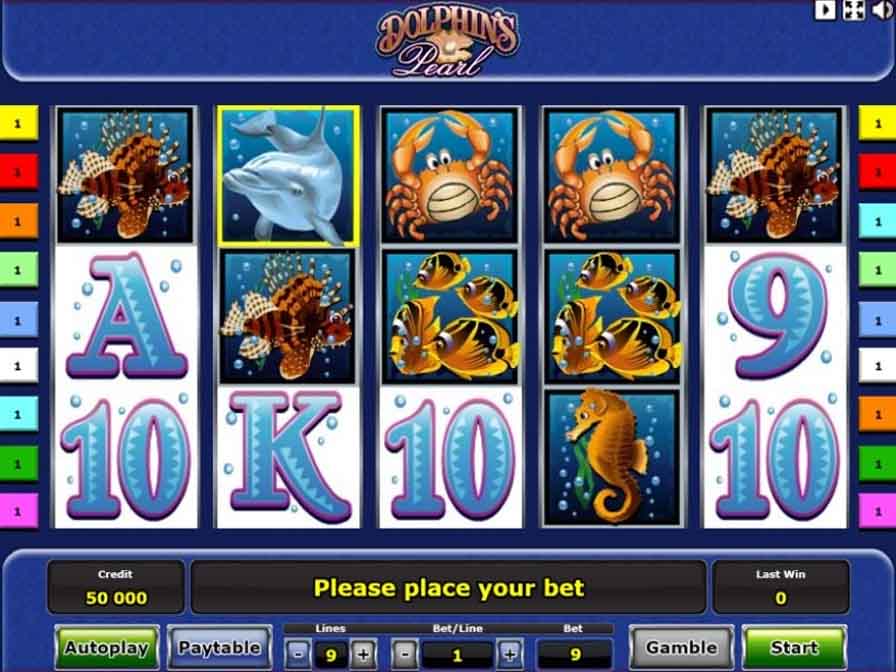The width and height of the screenshot is (896, 672).
Task: Start the spin with the Start button
Action: (x=794, y=647)
